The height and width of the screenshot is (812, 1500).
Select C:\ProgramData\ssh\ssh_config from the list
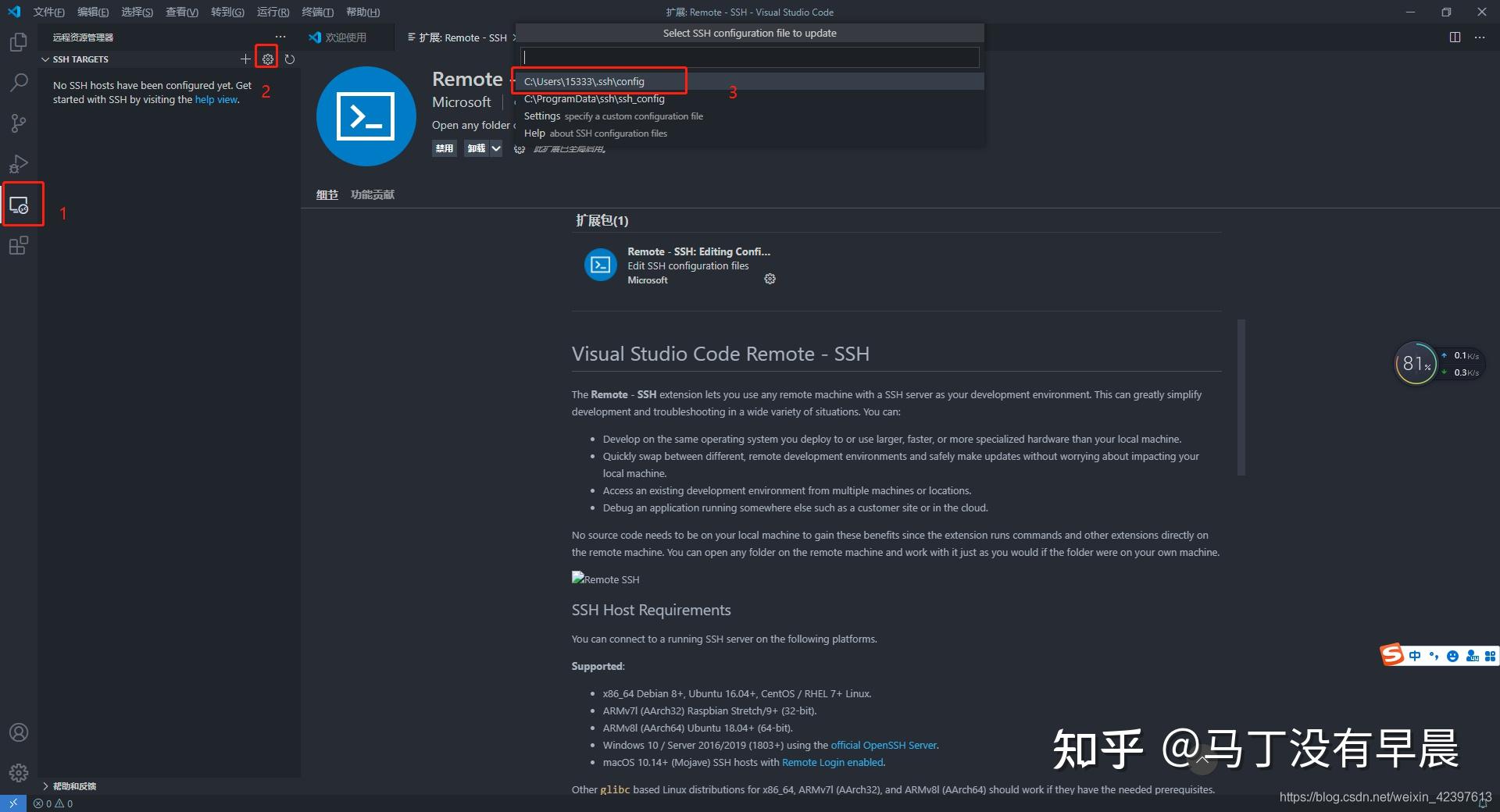click(x=594, y=98)
